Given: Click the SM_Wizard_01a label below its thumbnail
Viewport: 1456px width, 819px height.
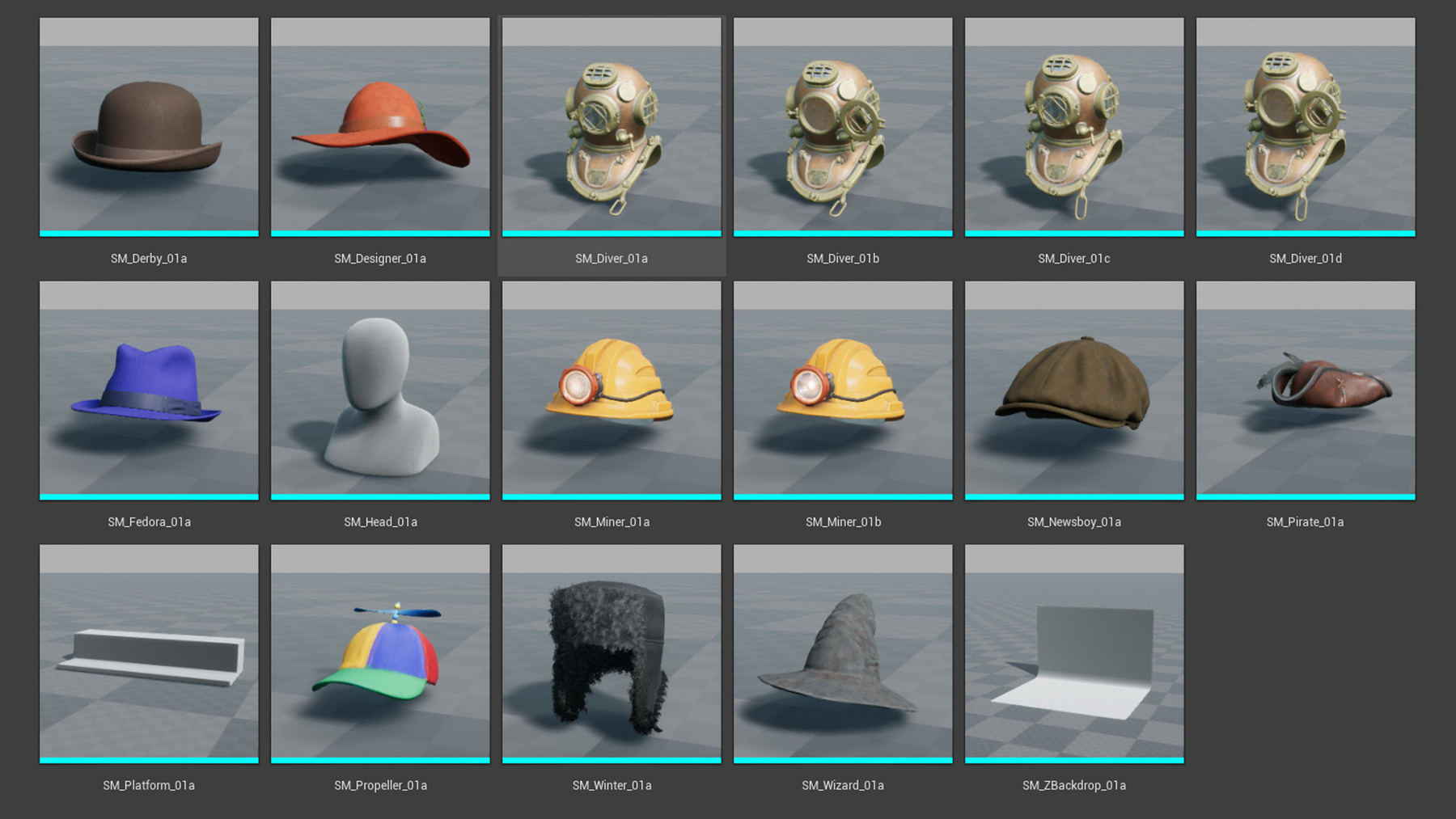Looking at the screenshot, I should 843,784.
